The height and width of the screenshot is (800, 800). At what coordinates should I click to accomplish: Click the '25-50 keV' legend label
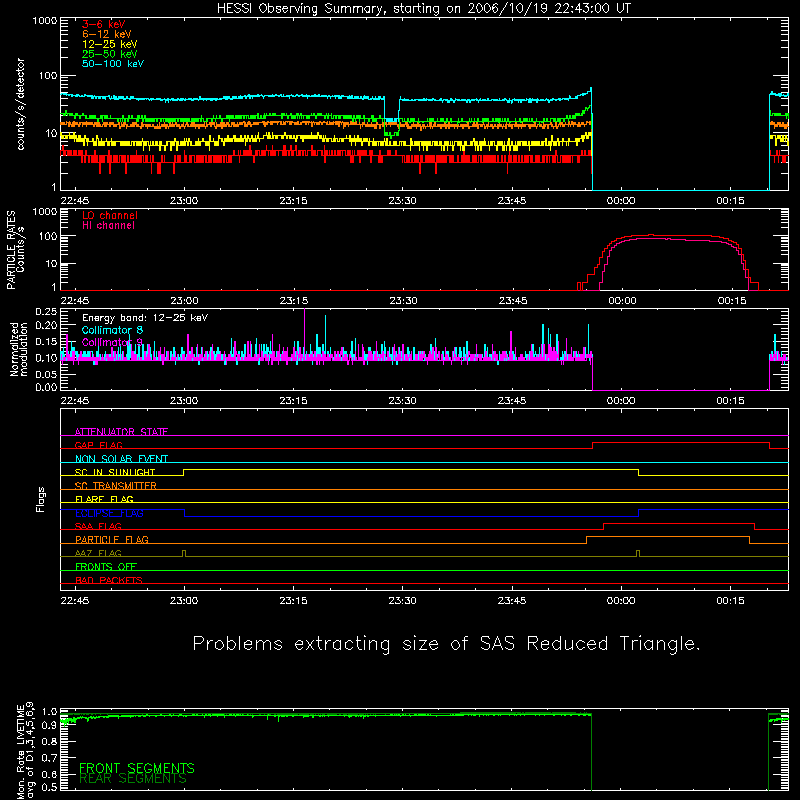(109, 54)
